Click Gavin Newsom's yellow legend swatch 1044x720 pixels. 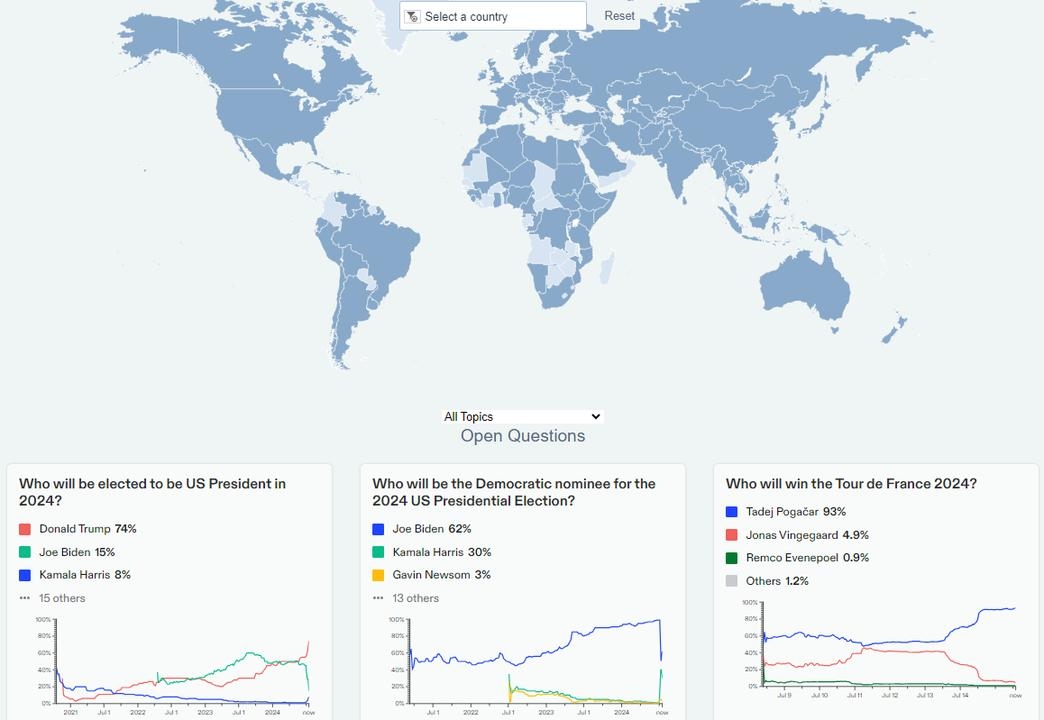pos(378,575)
